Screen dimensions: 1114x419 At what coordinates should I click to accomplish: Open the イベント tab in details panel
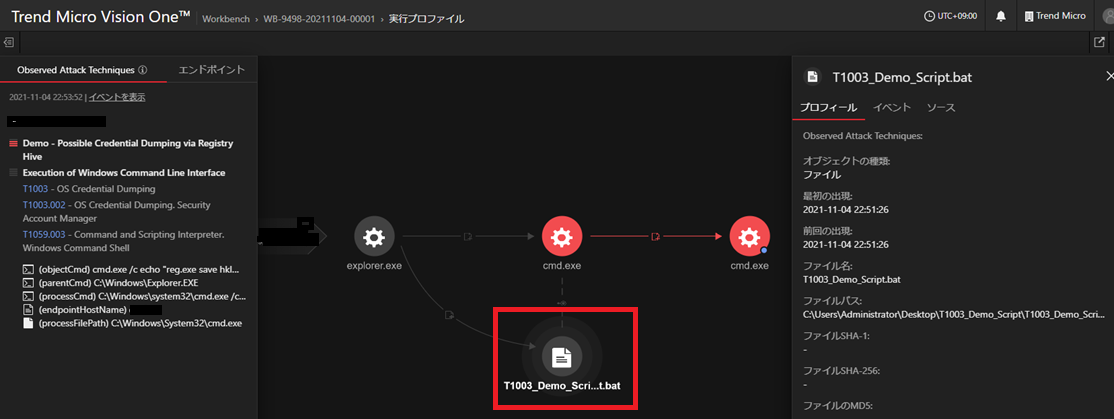coord(892,108)
